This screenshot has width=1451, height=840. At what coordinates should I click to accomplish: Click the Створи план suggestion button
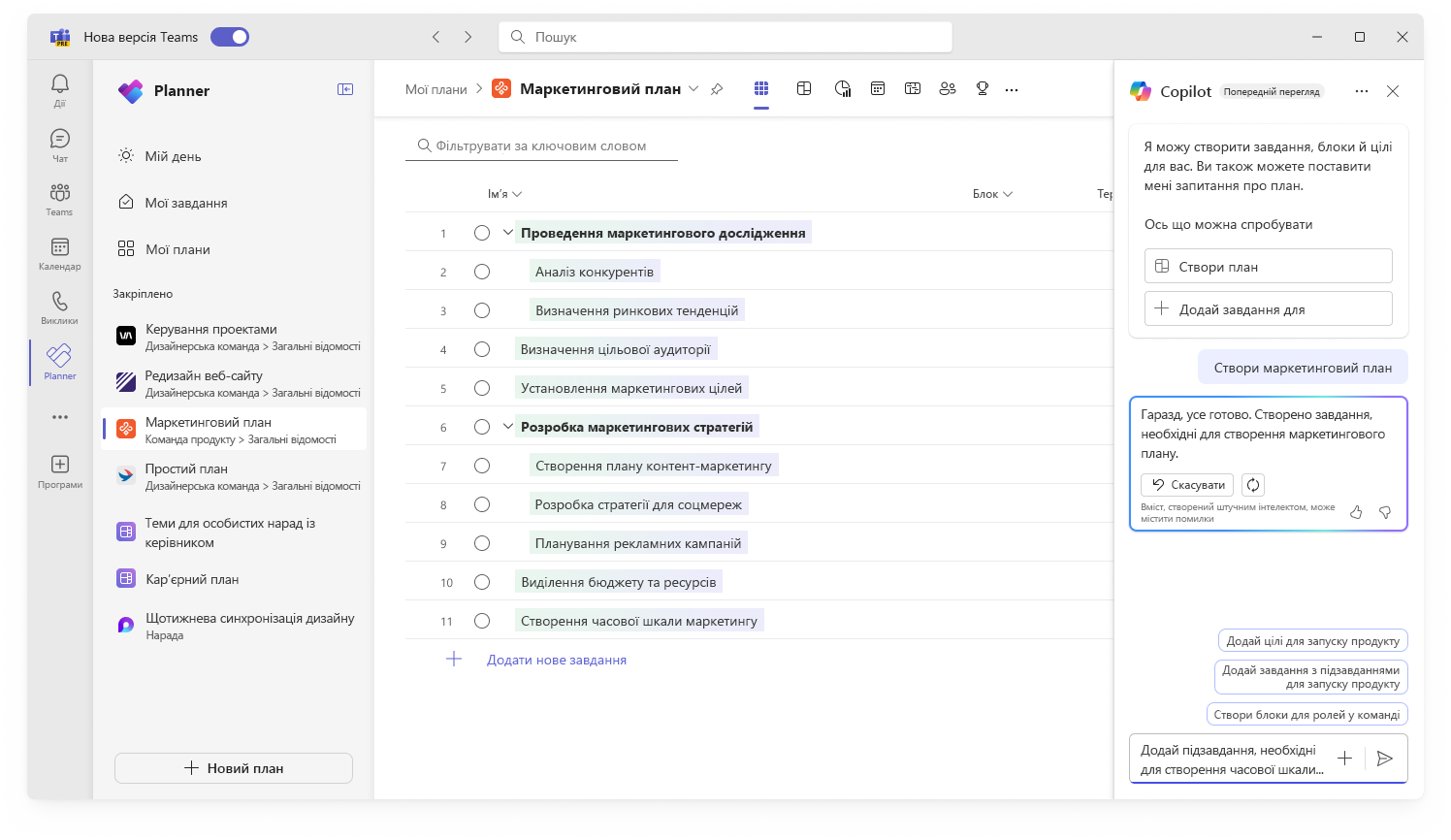[1269, 267]
